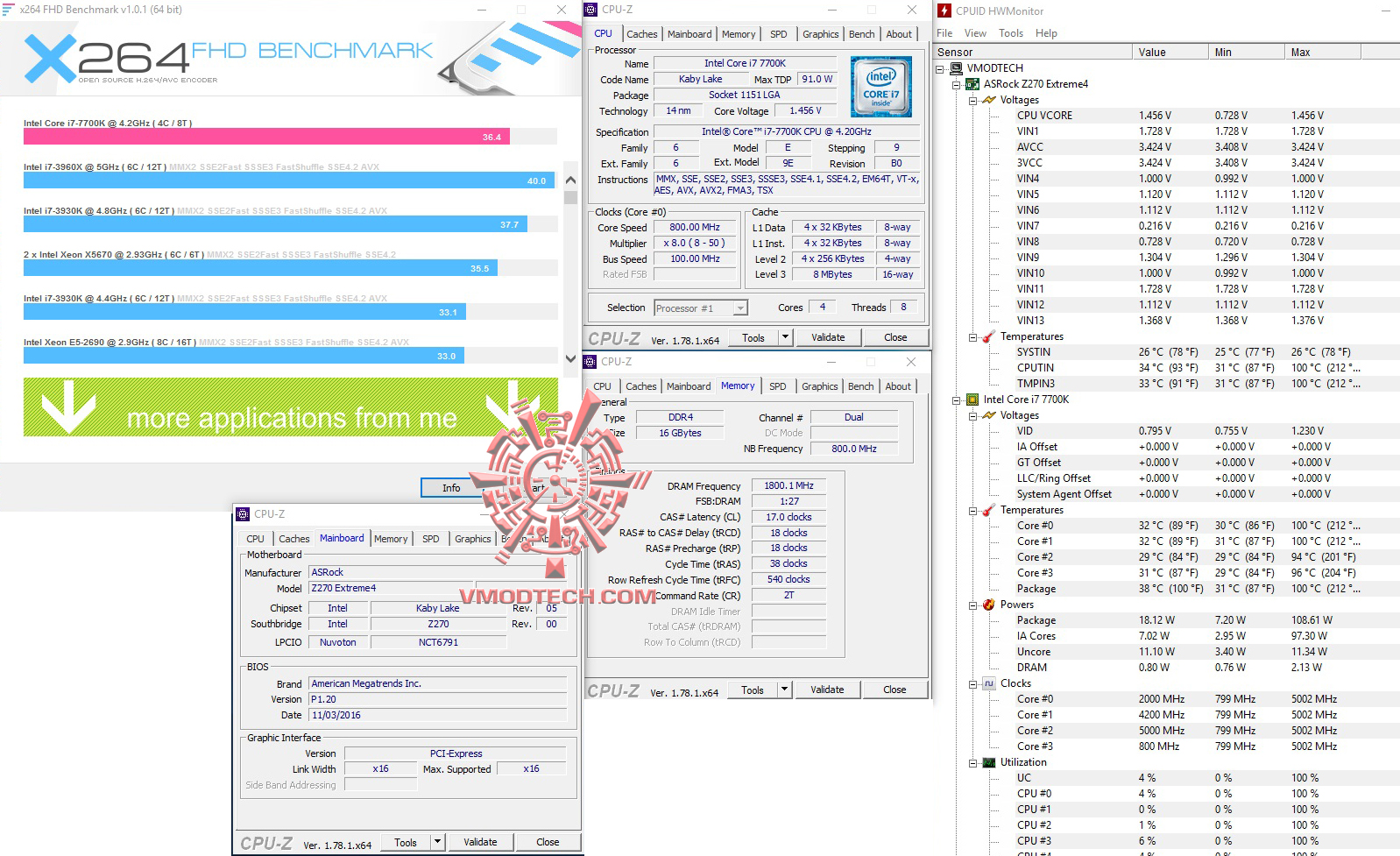Image resolution: width=1400 pixels, height=856 pixels.
Task: Click the BIOS Version P1.20 field
Action: pos(438,699)
